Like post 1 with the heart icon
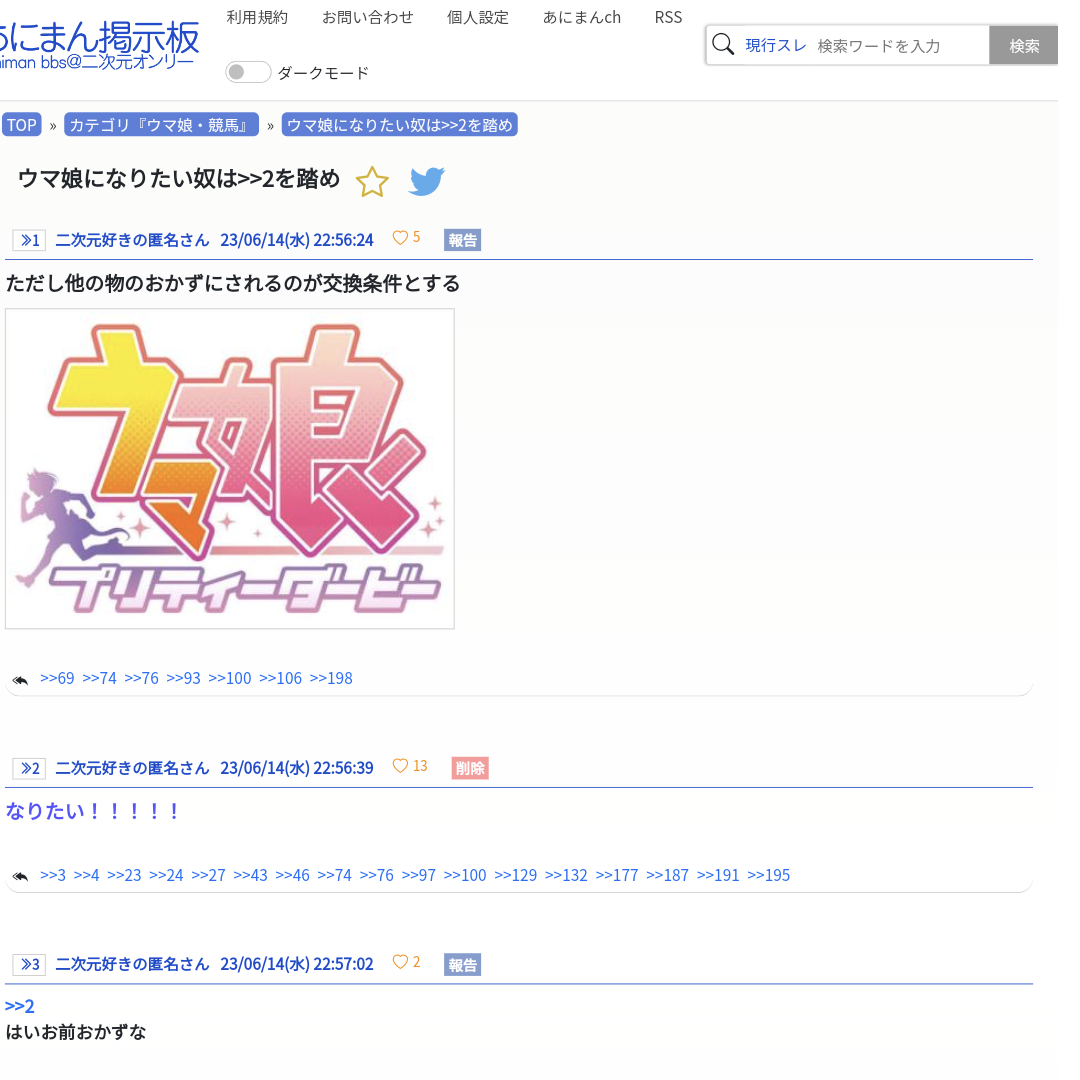1080x1080 pixels. coord(400,238)
